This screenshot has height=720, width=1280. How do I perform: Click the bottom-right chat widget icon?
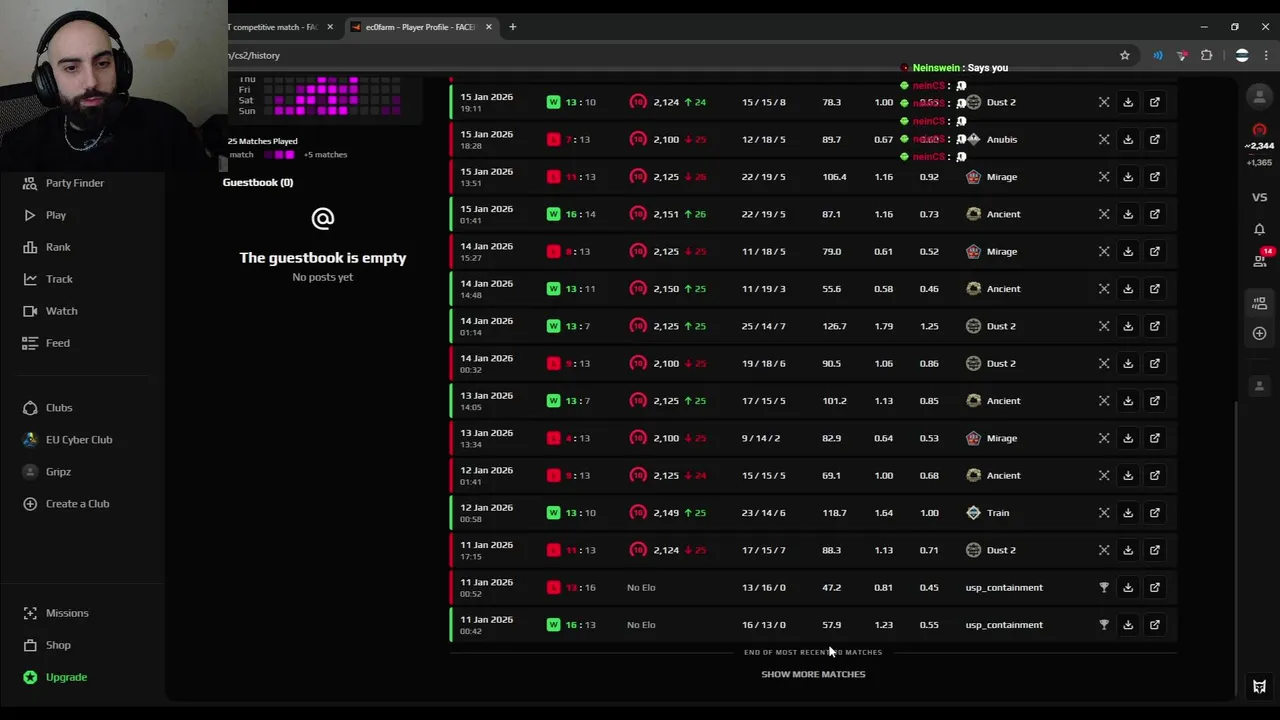(x=1259, y=687)
